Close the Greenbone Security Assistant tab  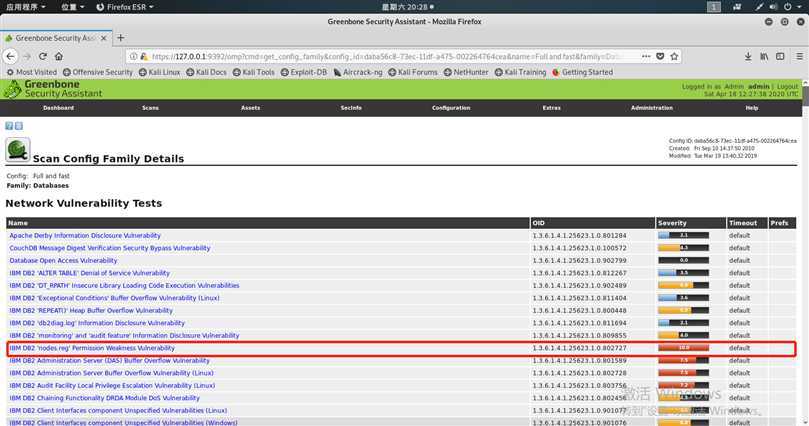click(x=104, y=38)
